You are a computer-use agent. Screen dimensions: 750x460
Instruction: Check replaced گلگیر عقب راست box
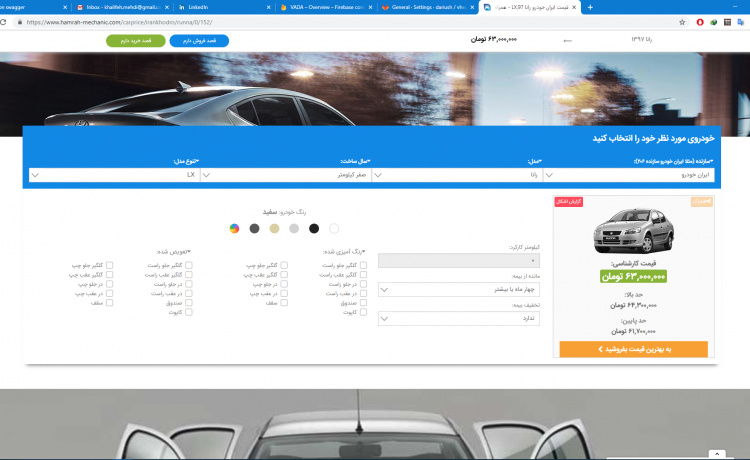189,274
